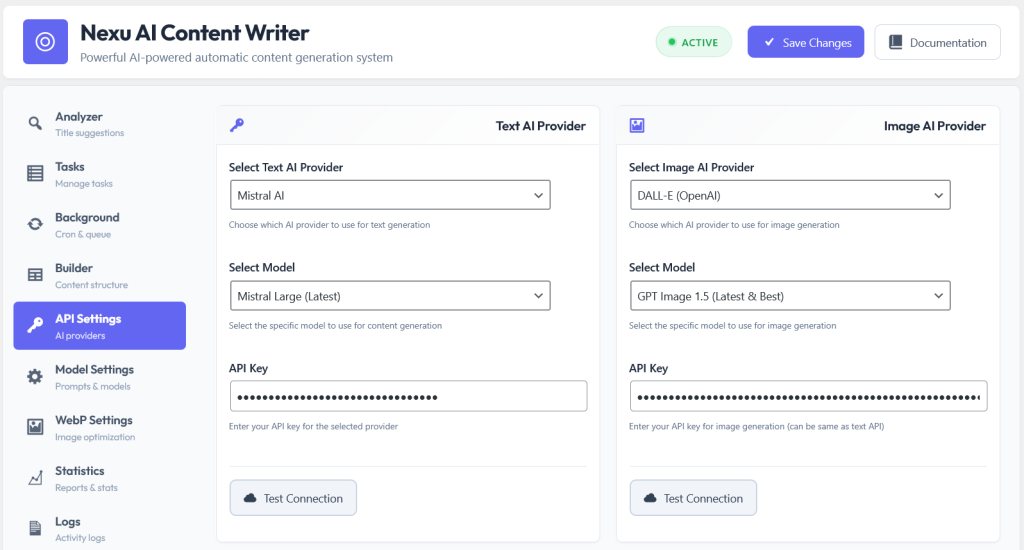Click the Tasks list icon
The image size is (1024, 550).
point(35,173)
